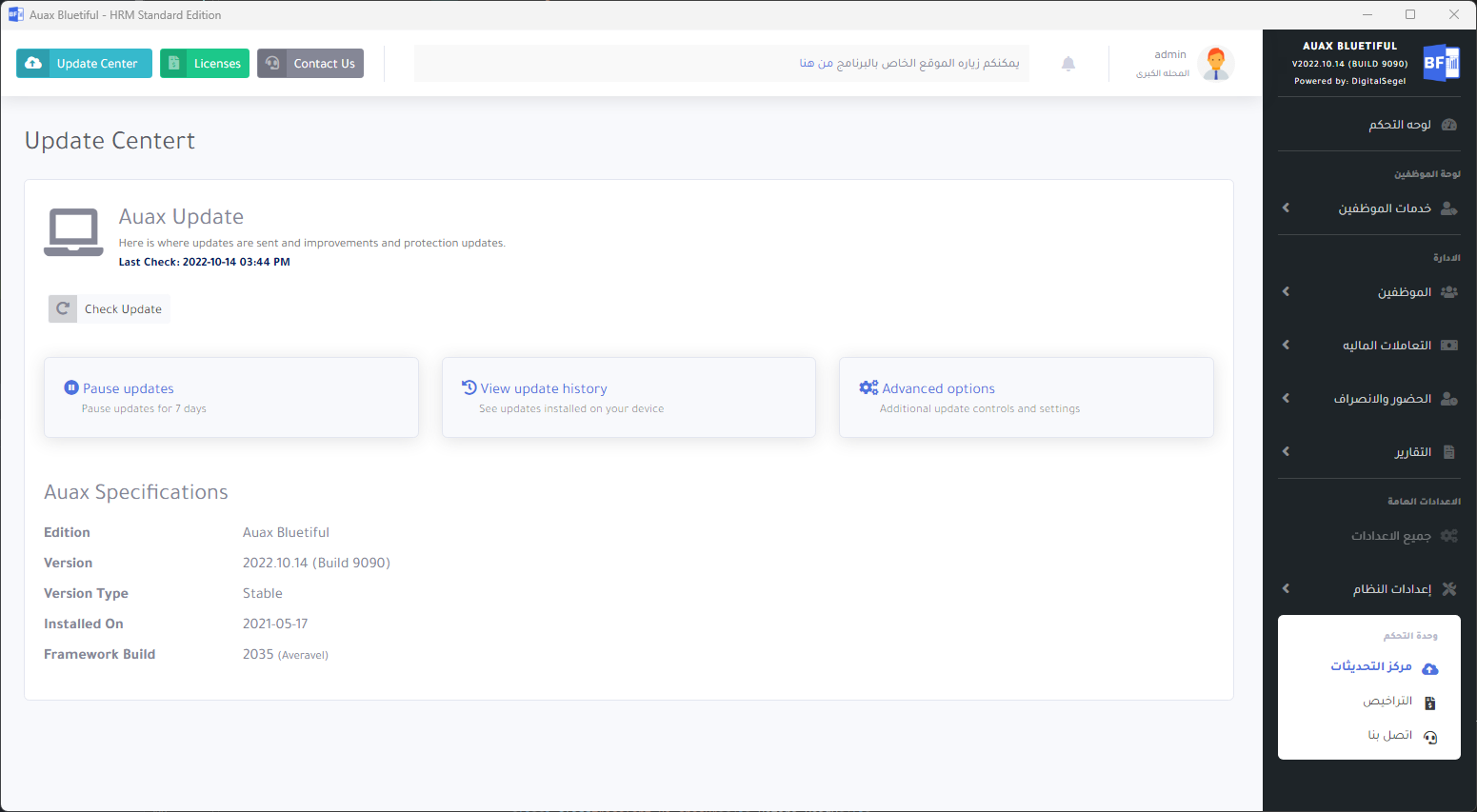Click the Update Center top button

85,64
